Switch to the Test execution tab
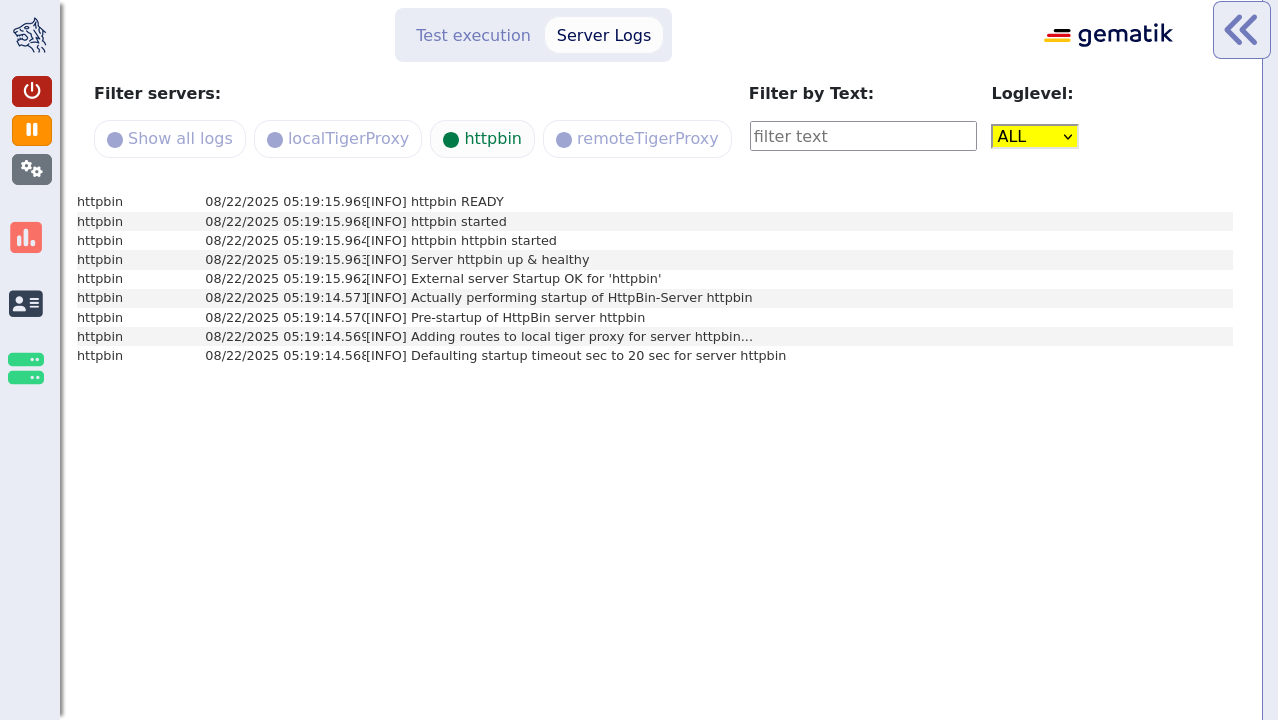The height and width of the screenshot is (720, 1280). coord(473,36)
